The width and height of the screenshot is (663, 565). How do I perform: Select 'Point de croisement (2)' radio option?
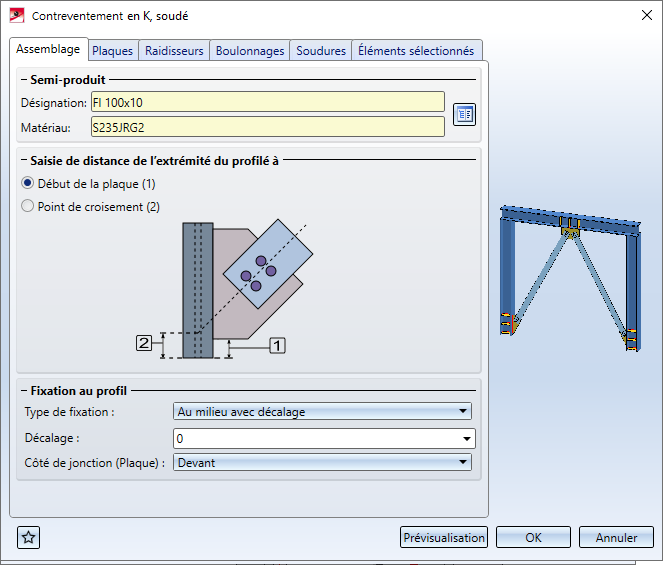click(28, 207)
